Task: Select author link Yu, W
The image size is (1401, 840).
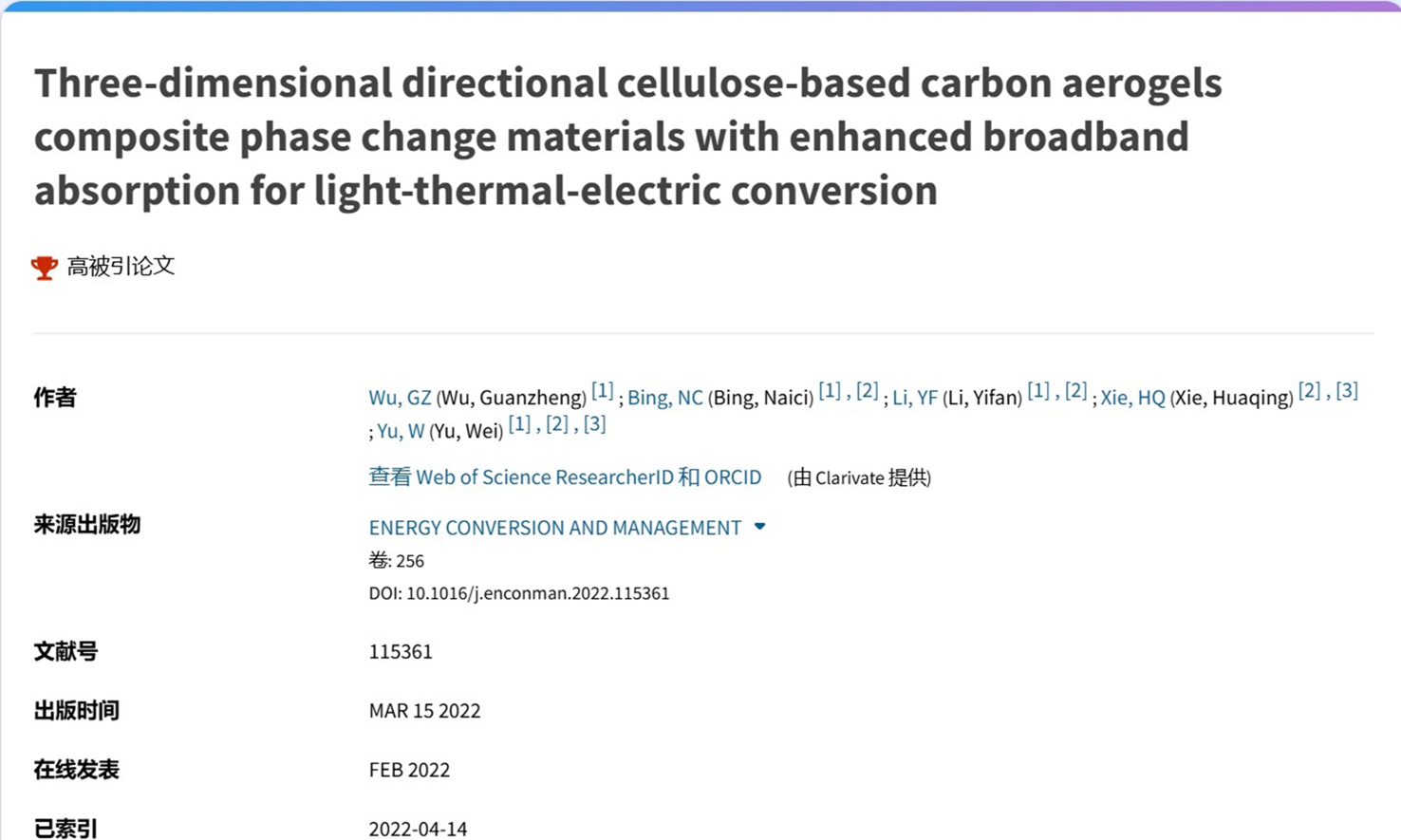Action: pos(401,431)
